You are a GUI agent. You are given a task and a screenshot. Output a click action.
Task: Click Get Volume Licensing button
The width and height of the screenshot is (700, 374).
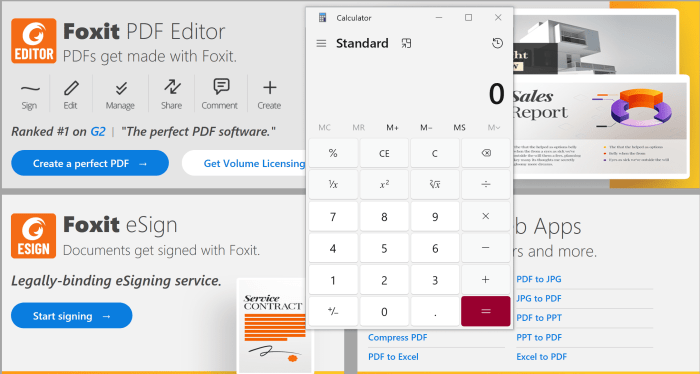pos(244,163)
